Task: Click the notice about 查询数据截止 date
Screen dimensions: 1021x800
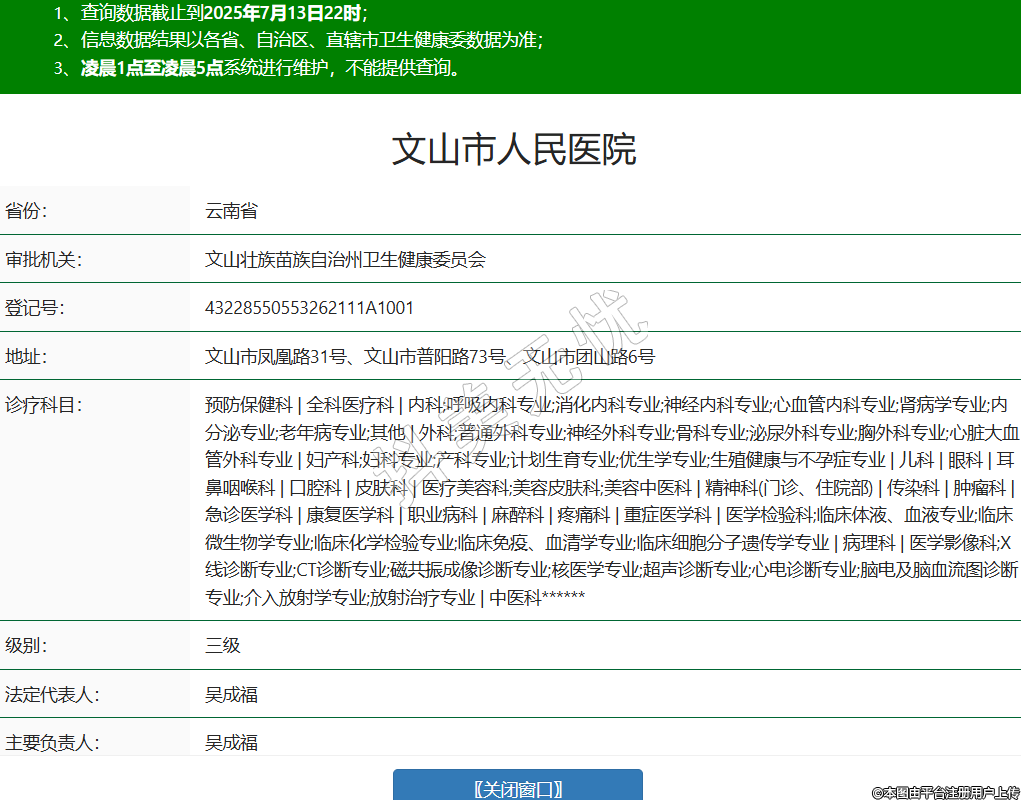Action: coord(224,13)
